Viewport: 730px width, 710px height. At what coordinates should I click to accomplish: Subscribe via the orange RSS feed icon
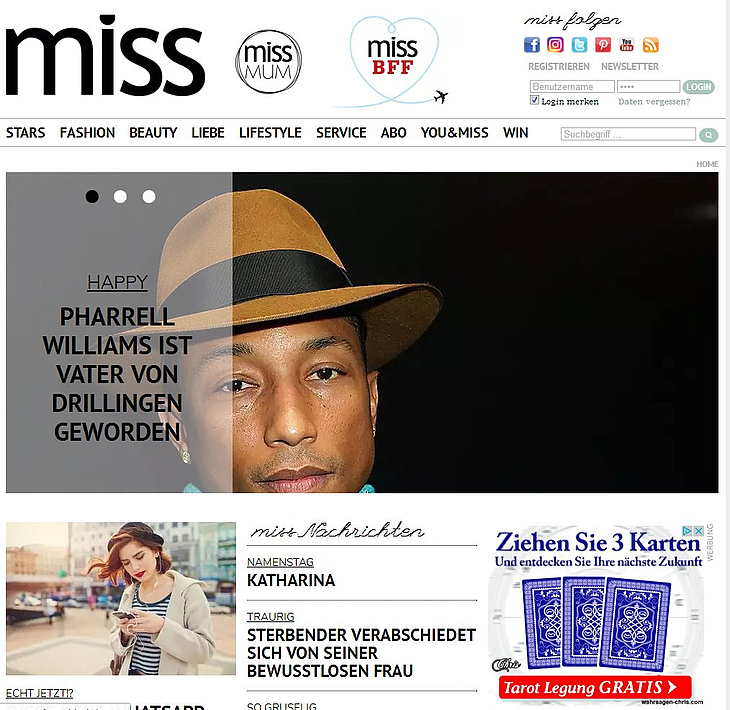point(650,45)
